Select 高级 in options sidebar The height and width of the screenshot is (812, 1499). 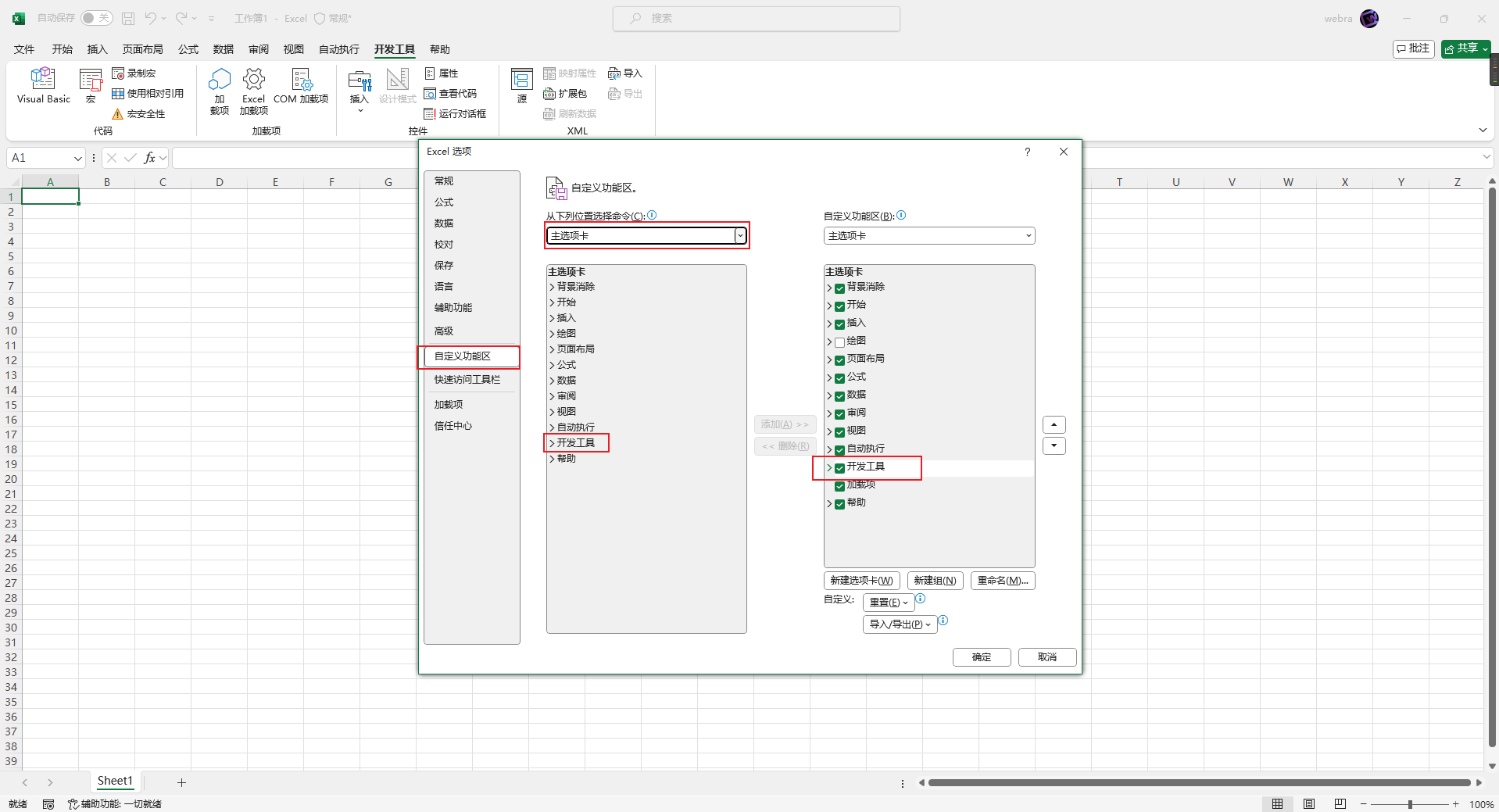click(x=471, y=331)
